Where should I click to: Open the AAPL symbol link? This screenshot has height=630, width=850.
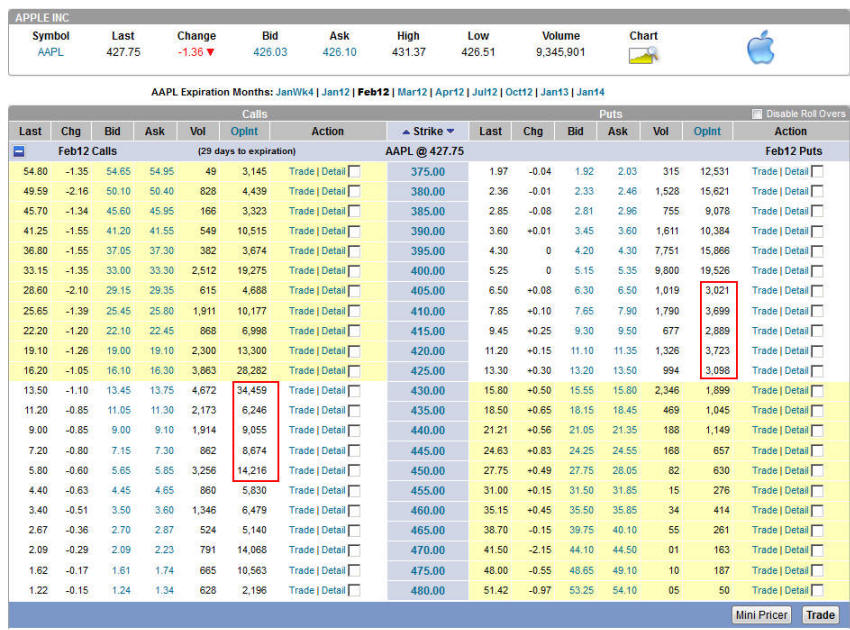click(x=50, y=52)
